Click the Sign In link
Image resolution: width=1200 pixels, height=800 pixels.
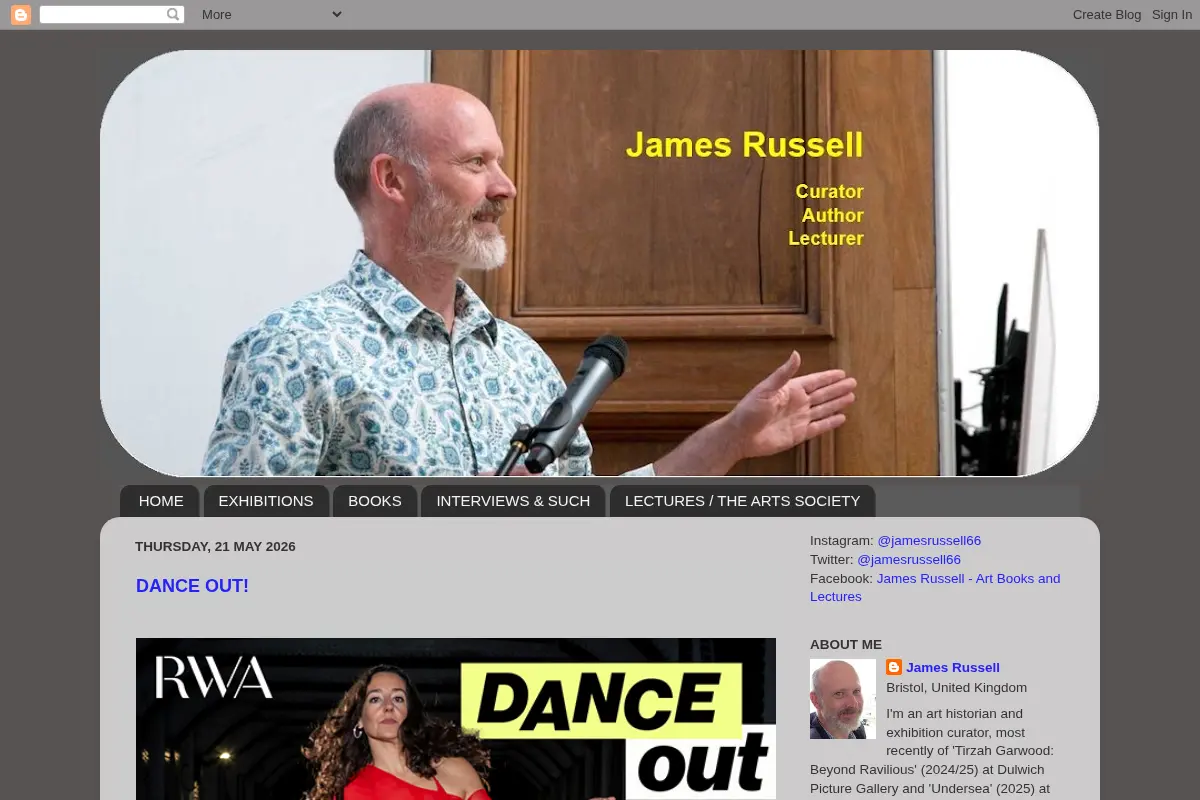(1172, 14)
